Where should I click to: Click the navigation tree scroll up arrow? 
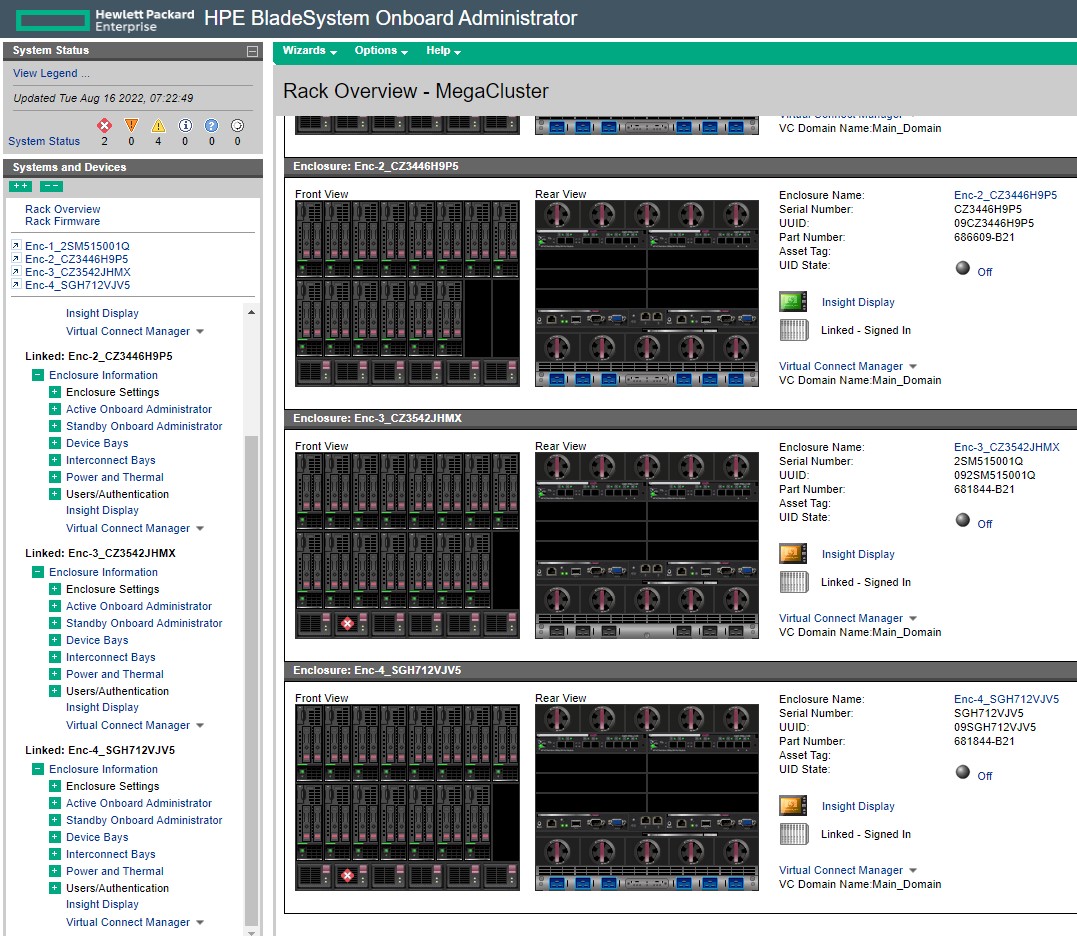point(251,312)
